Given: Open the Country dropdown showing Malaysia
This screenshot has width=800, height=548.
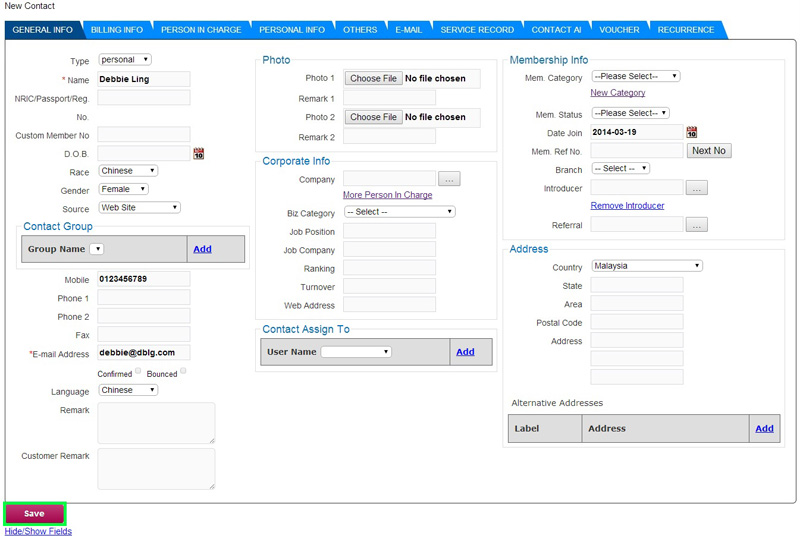Looking at the screenshot, I should click(x=647, y=266).
